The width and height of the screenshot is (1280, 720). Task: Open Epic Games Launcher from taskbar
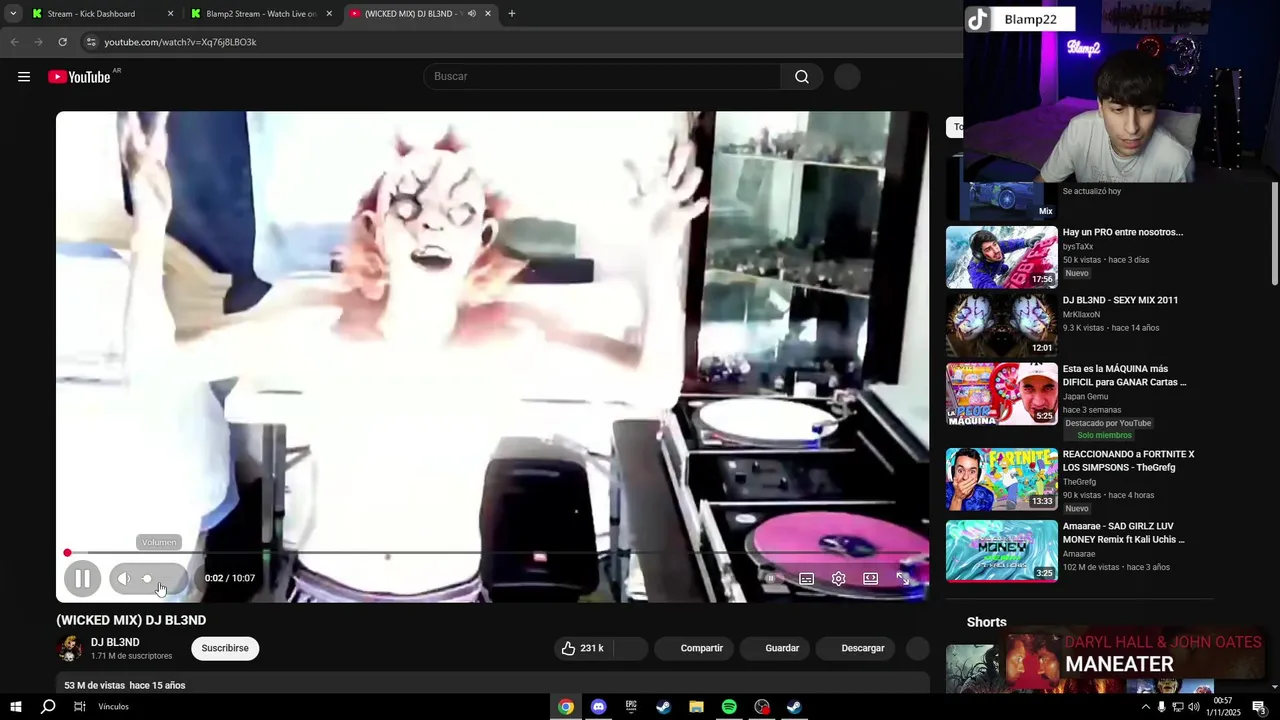coord(631,706)
